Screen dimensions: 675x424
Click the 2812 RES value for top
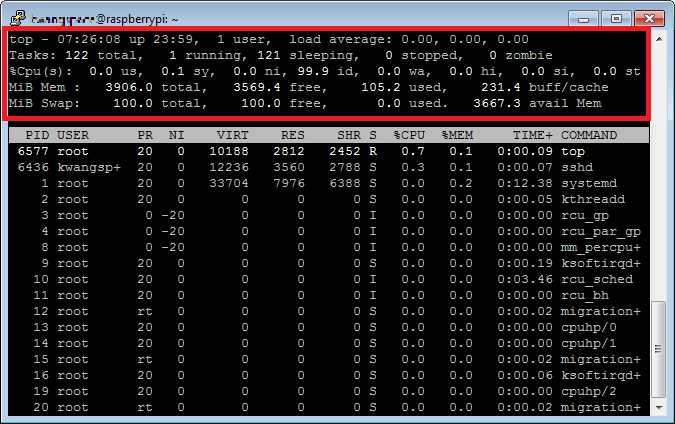click(289, 152)
